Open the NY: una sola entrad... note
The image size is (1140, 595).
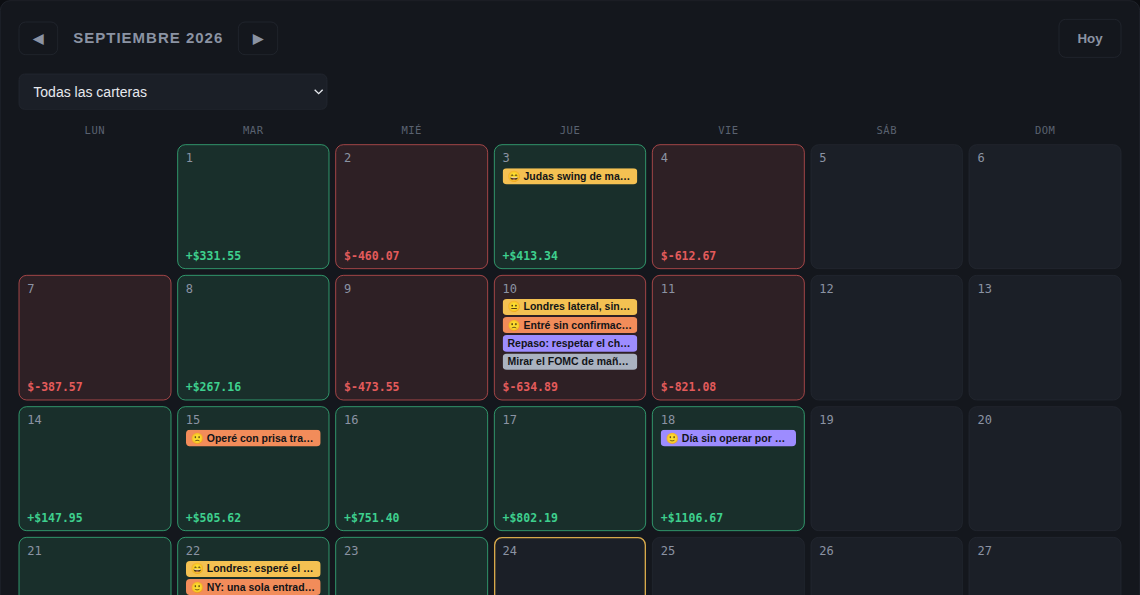point(253,587)
